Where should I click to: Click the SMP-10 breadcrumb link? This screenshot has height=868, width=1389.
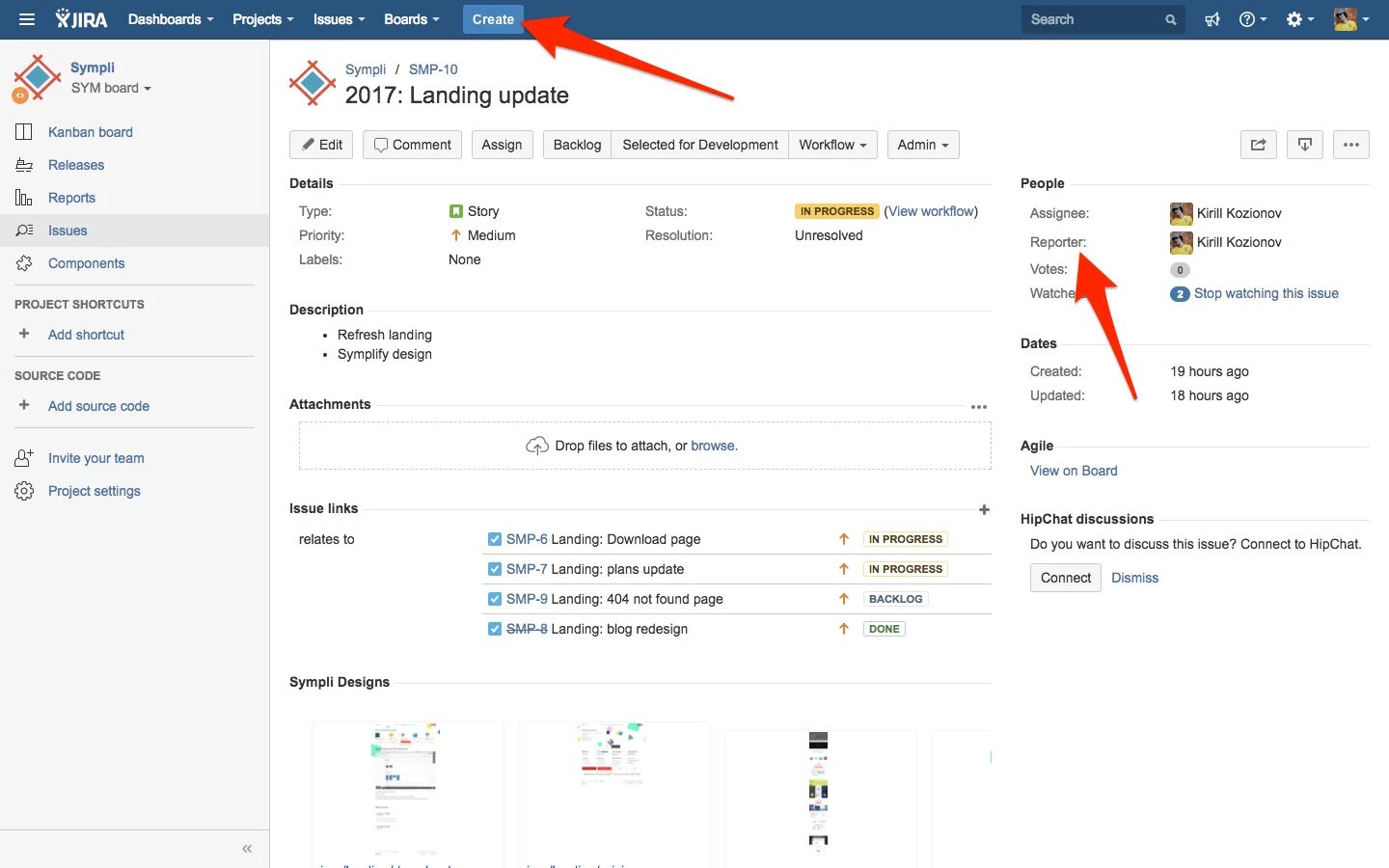point(433,69)
